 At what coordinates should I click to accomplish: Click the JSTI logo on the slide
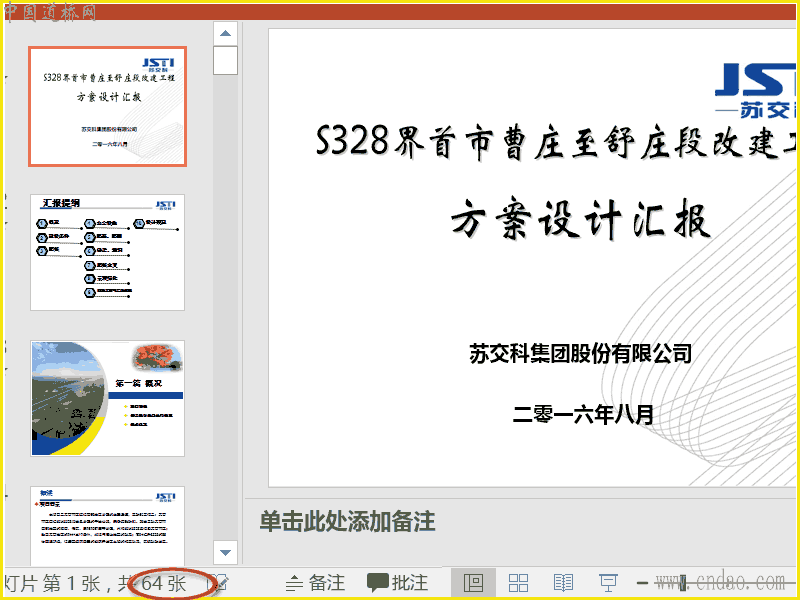pyautogui.click(x=755, y=90)
